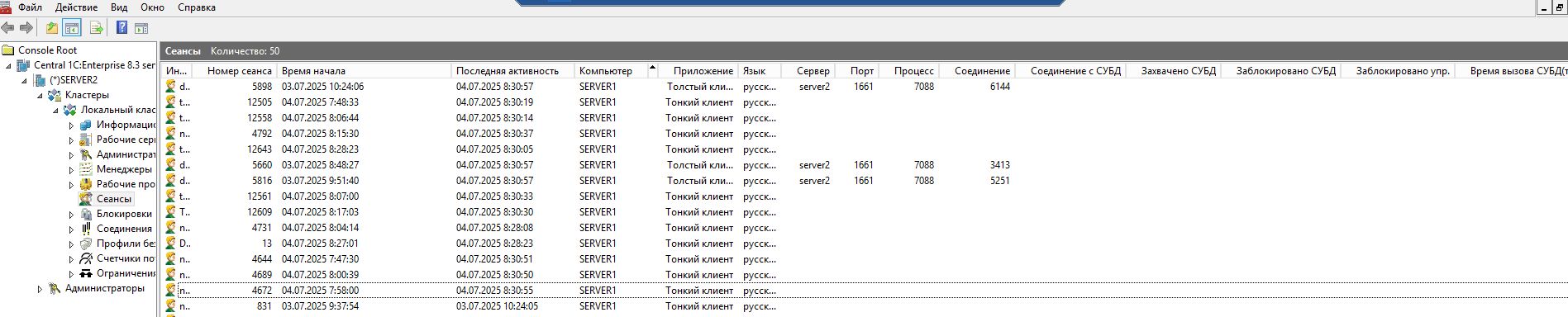Go back with the Back arrow toolbar icon
Image resolution: width=1568 pixels, height=317 pixels.
[x=8, y=28]
